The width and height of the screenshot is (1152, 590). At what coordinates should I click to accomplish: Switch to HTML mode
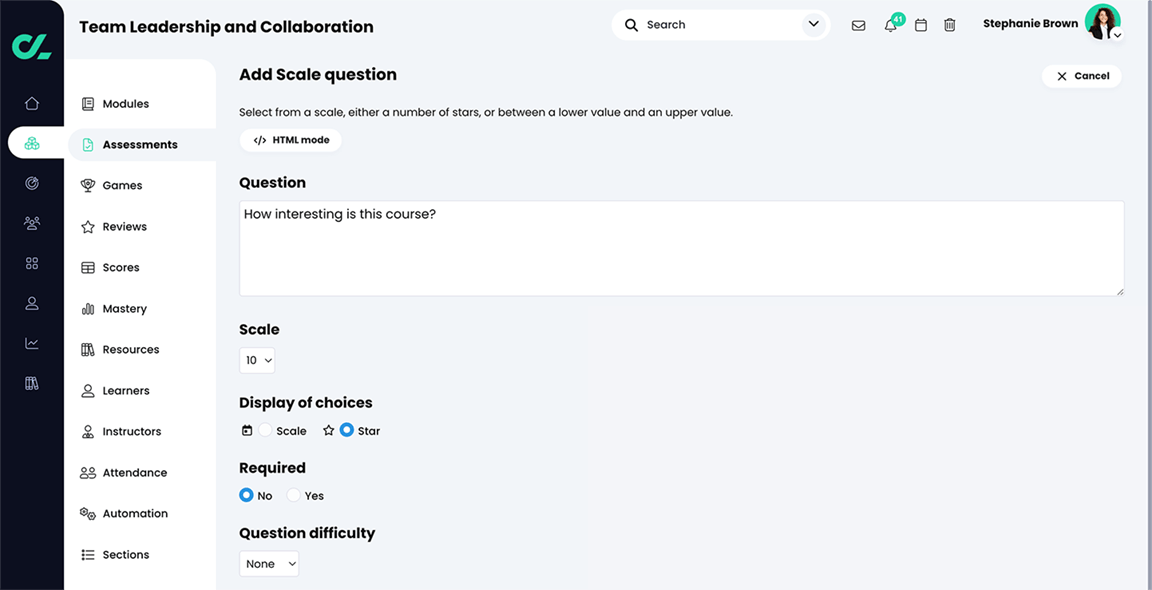pyautogui.click(x=291, y=140)
